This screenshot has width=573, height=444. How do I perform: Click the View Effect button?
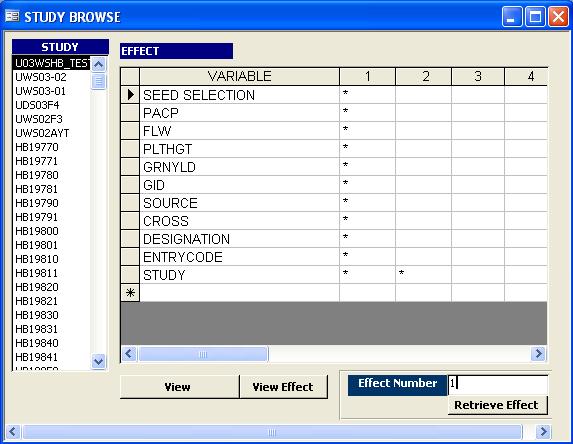coord(283,387)
